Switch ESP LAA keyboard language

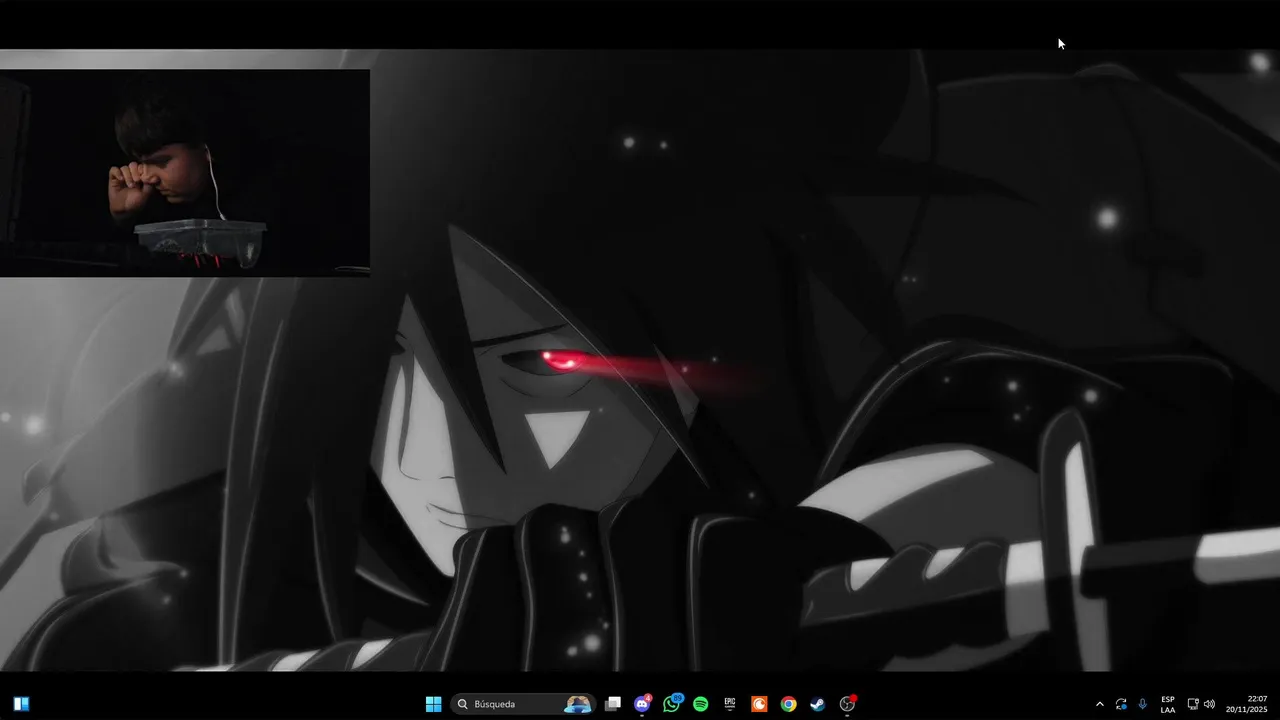tap(1167, 704)
